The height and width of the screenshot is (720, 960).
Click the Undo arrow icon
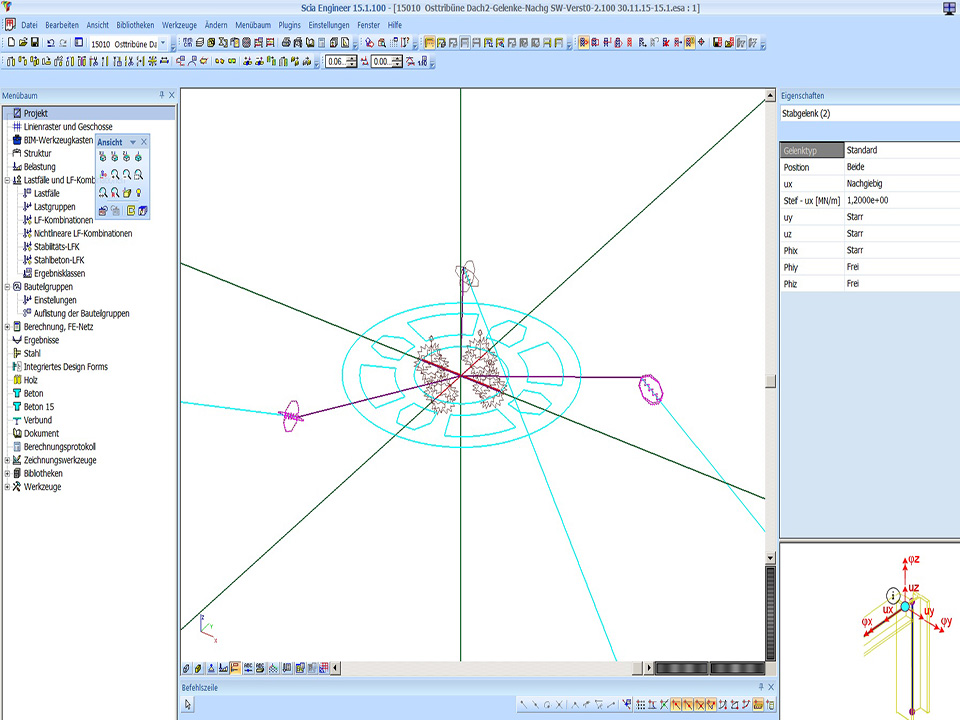pos(50,43)
